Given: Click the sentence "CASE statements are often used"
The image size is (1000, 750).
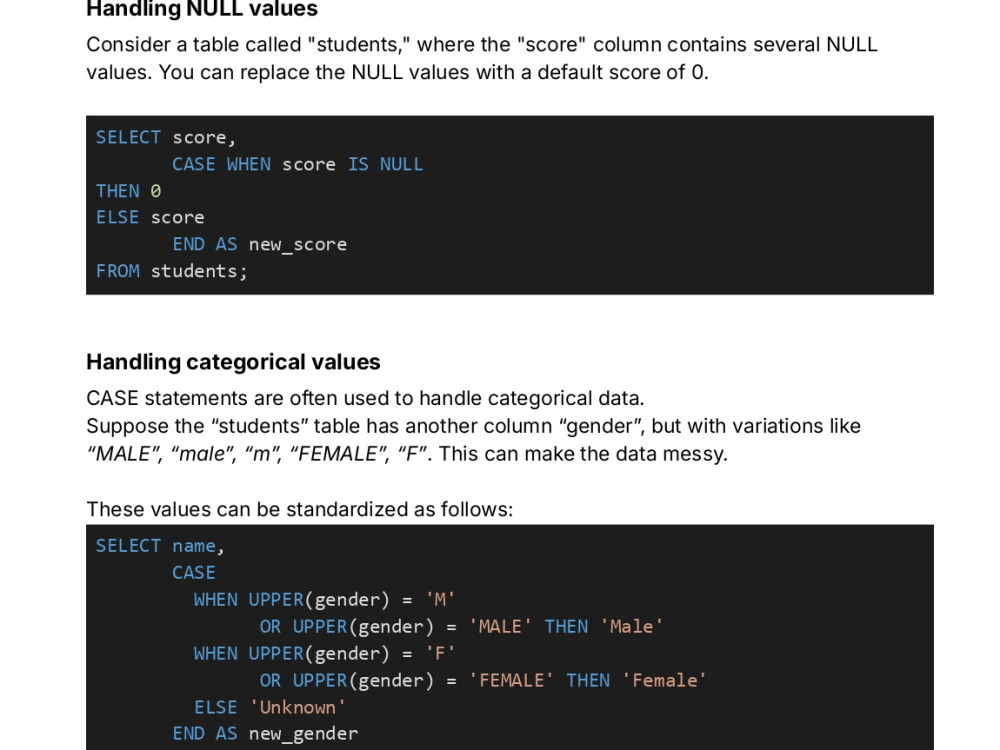Looking at the screenshot, I should (365, 398).
